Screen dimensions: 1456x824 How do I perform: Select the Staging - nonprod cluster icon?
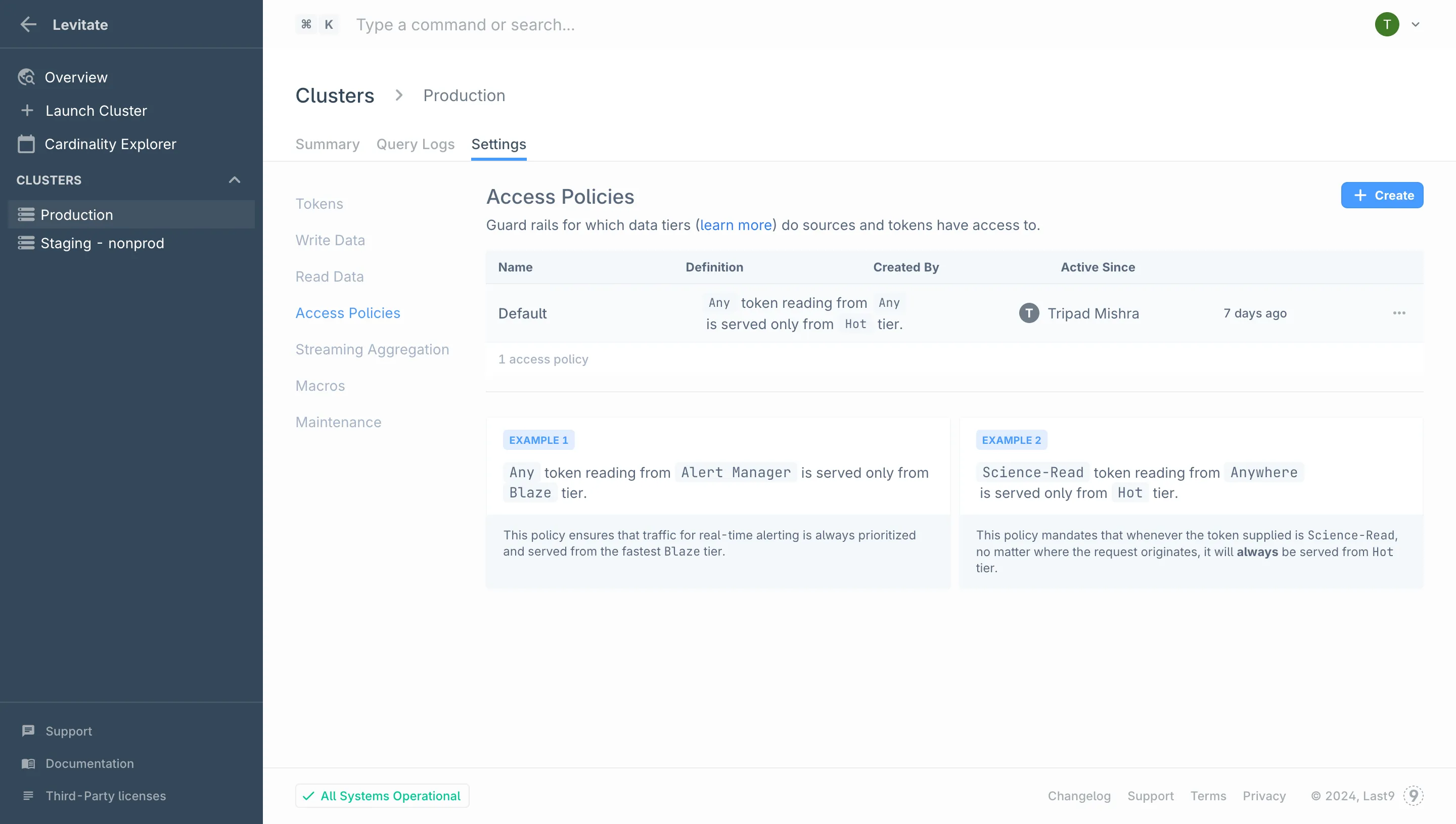tap(26, 243)
